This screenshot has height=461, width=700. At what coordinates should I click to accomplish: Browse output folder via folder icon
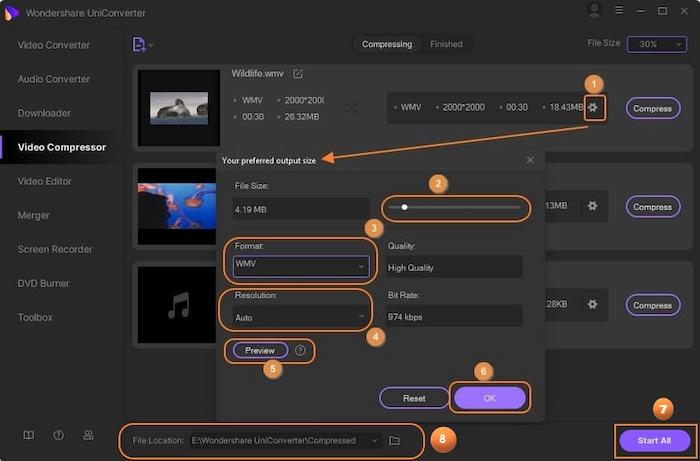click(x=394, y=440)
